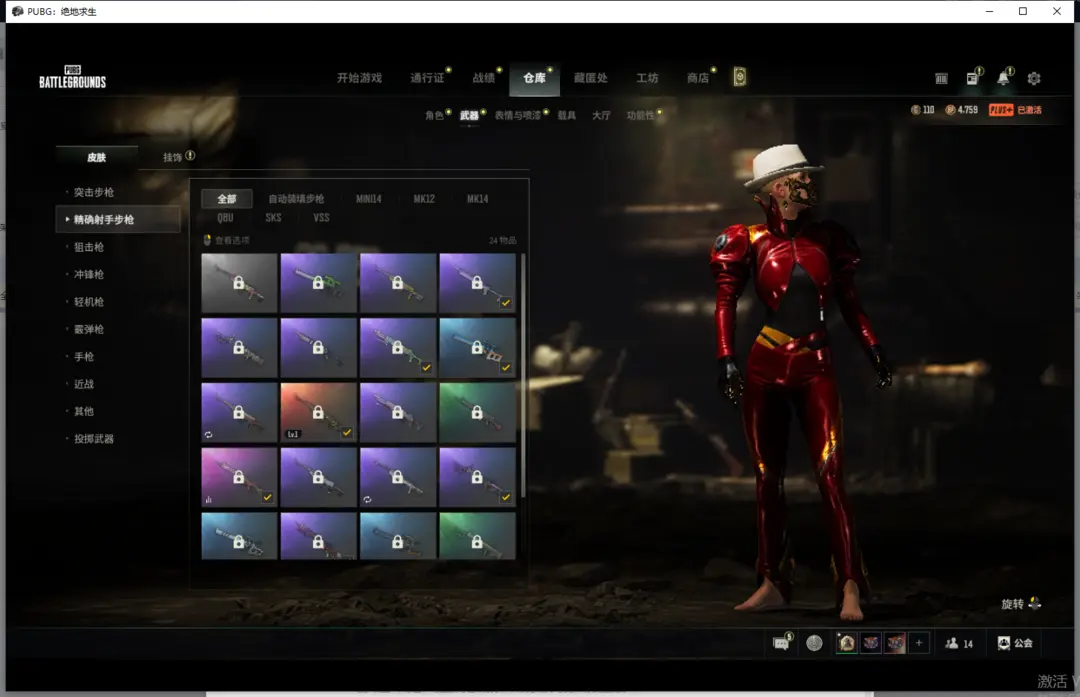Select the 仓库 tab
Image resolution: width=1080 pixels, height=697 pixels.
click(x=534, y=79)
